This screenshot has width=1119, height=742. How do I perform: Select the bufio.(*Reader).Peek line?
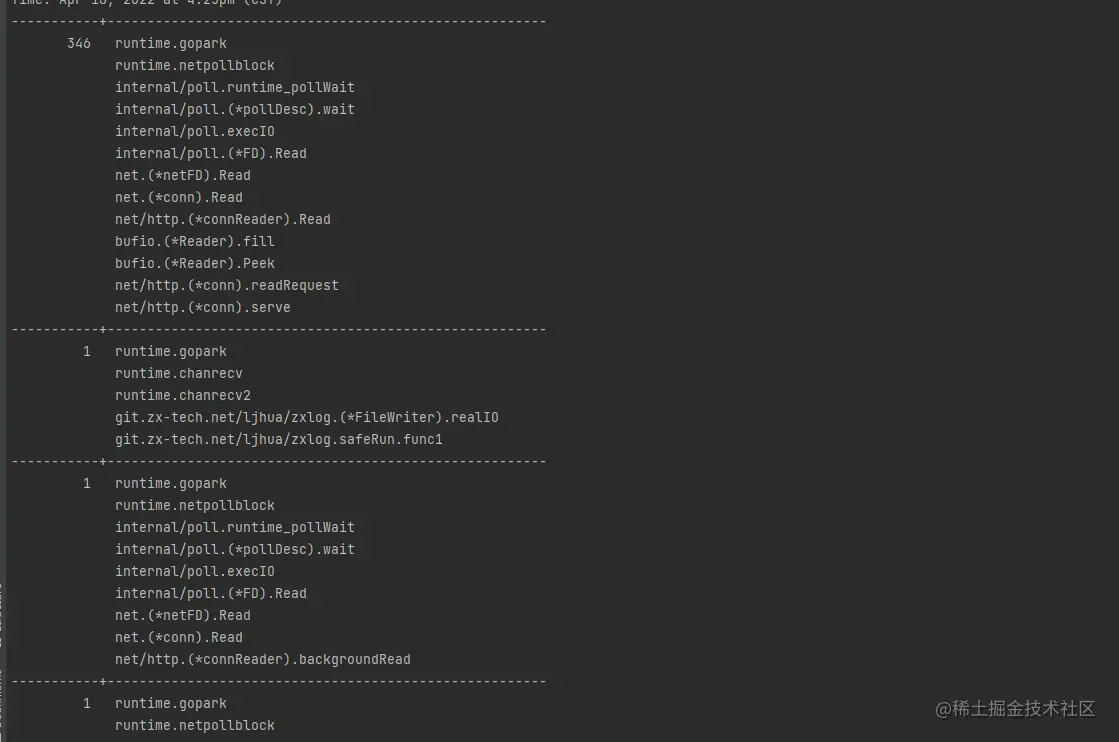[x=194, y=264]
